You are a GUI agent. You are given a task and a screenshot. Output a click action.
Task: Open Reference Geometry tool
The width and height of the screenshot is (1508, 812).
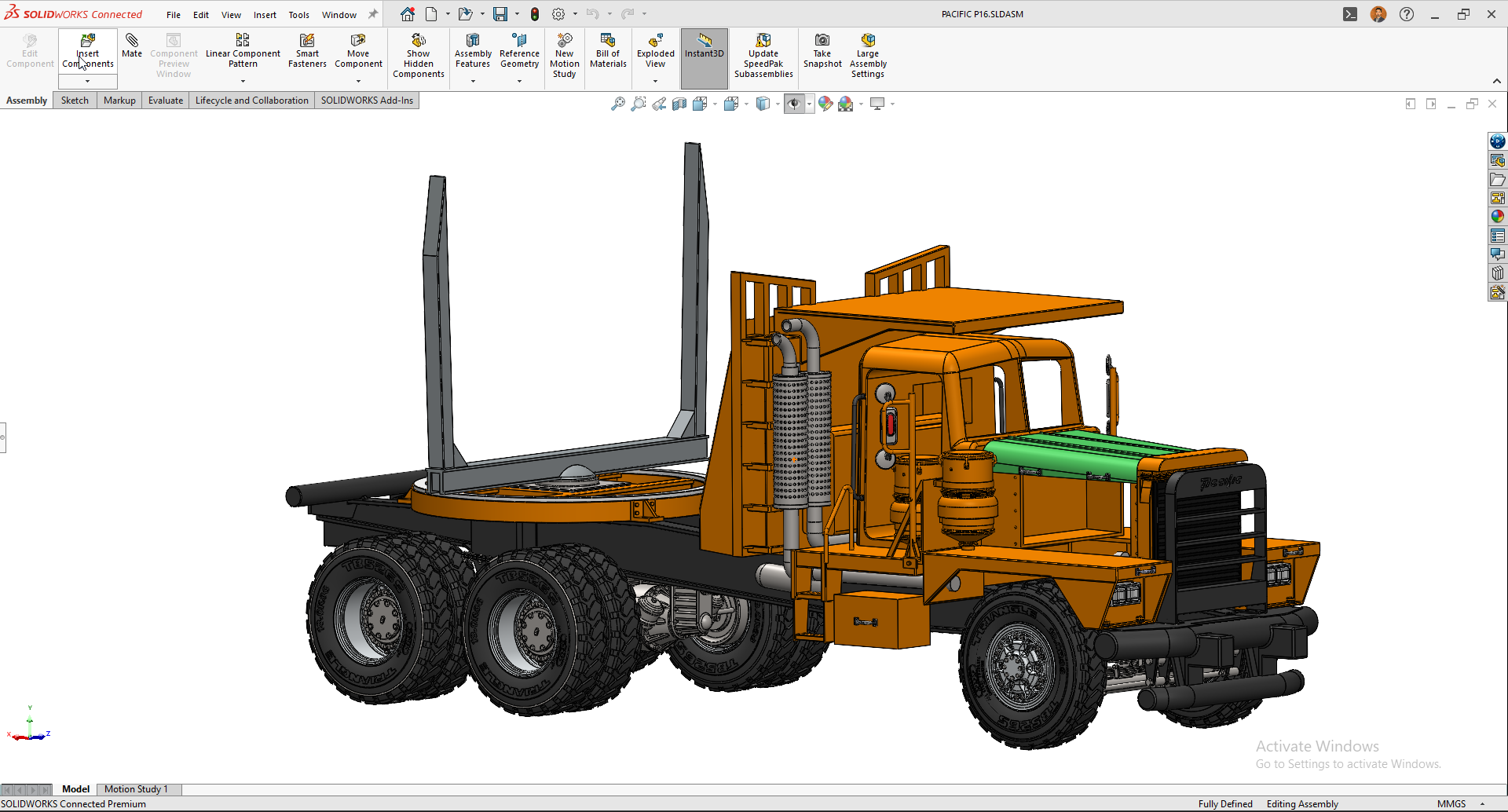coord(519,51)
